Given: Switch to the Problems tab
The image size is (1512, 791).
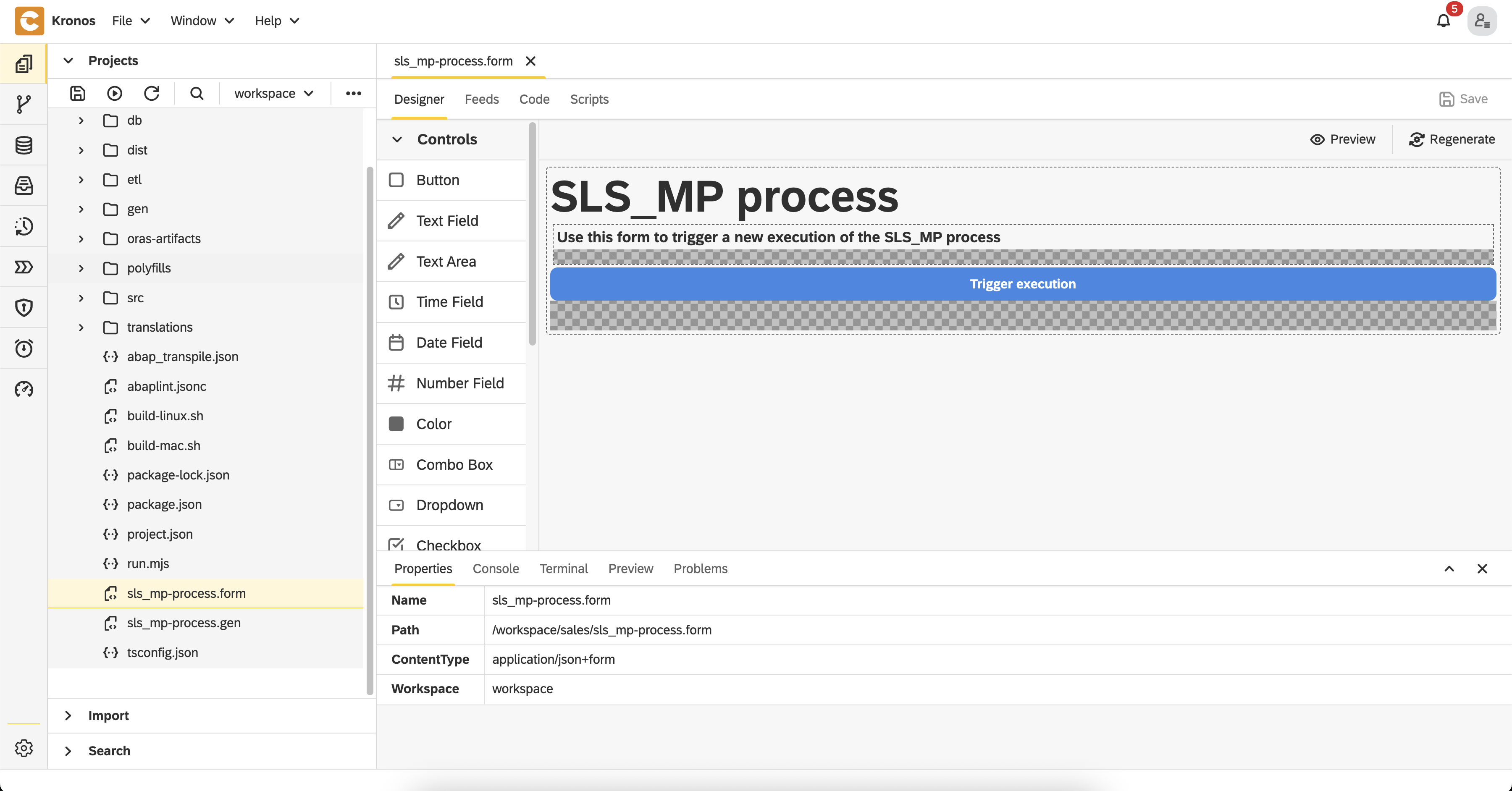Looking at the screenshot, I should [x=700, y=568].
